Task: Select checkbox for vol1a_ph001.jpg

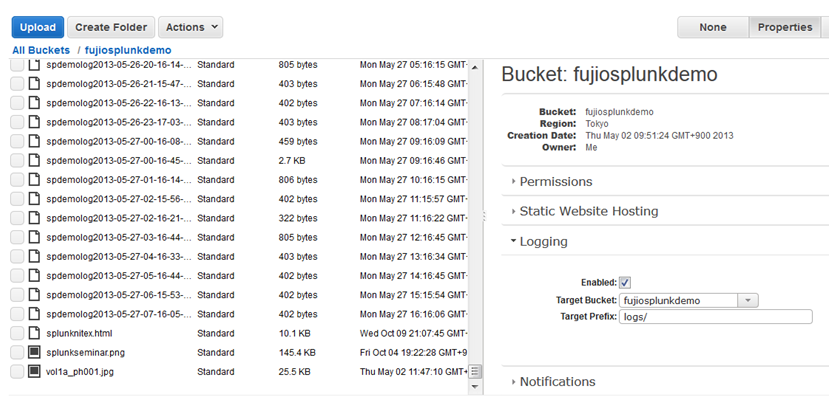Action: pos(17,372)
